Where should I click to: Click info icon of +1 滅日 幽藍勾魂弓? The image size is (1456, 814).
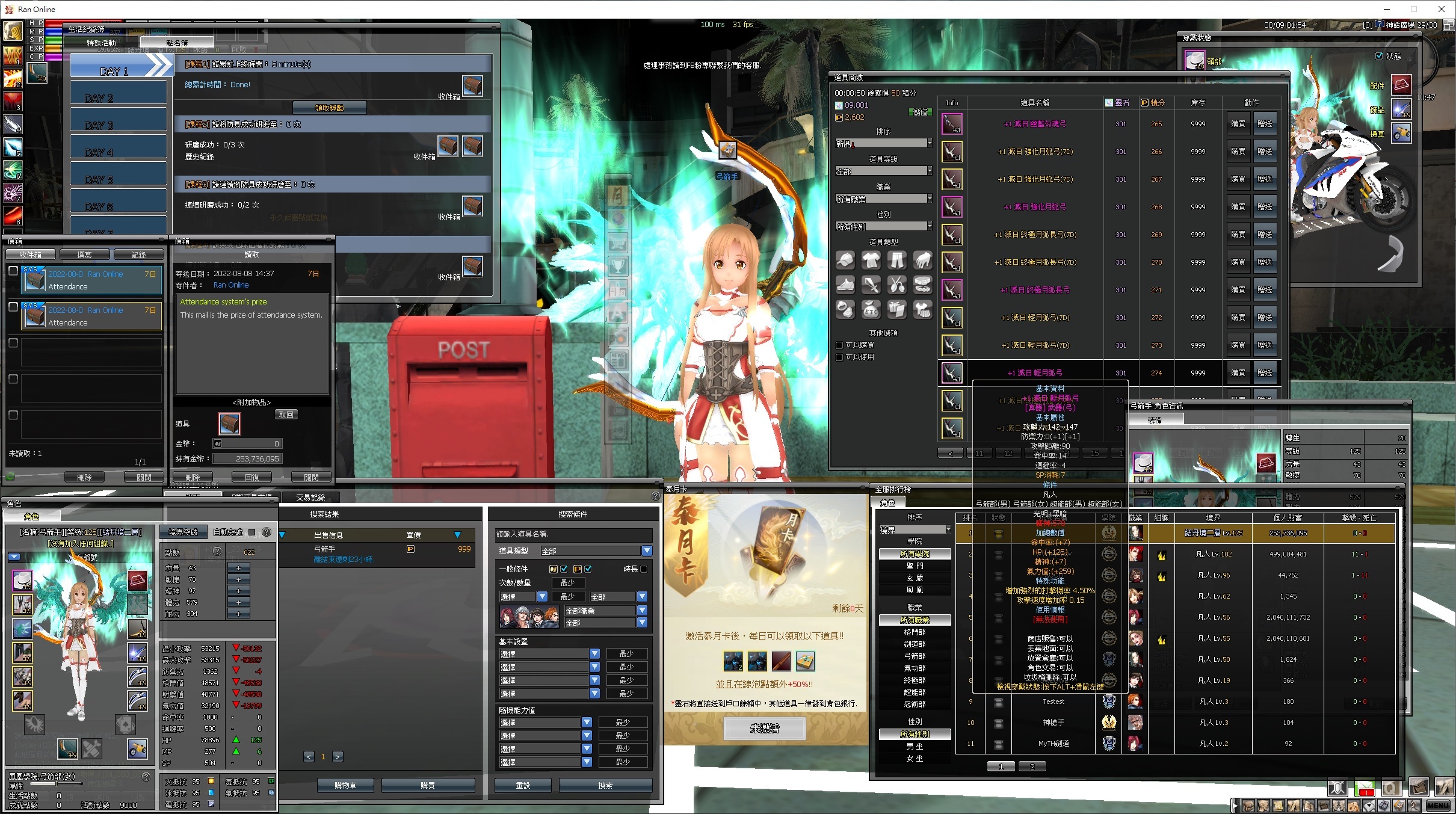coord(952,124)
